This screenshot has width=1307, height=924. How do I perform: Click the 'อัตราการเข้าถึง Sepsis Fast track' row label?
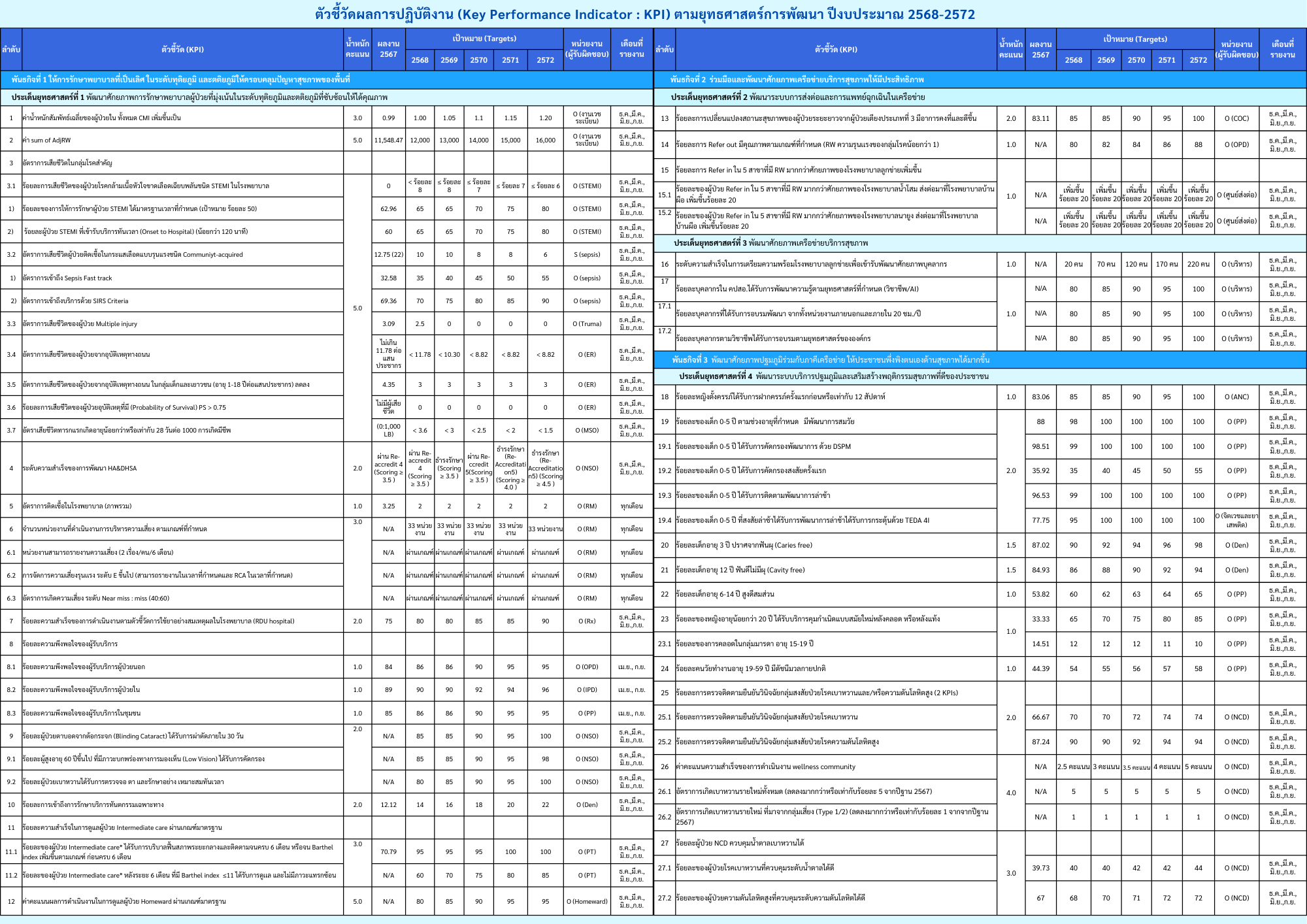[67, 278]
